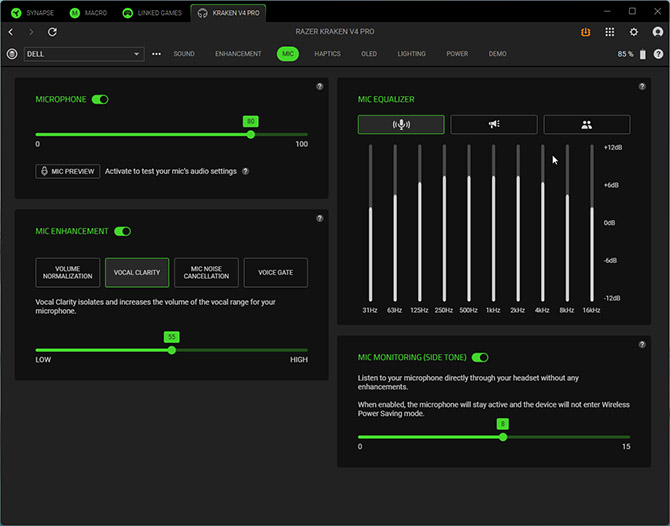
Task: Select Vocal Clarity
Action: (137, 273)
